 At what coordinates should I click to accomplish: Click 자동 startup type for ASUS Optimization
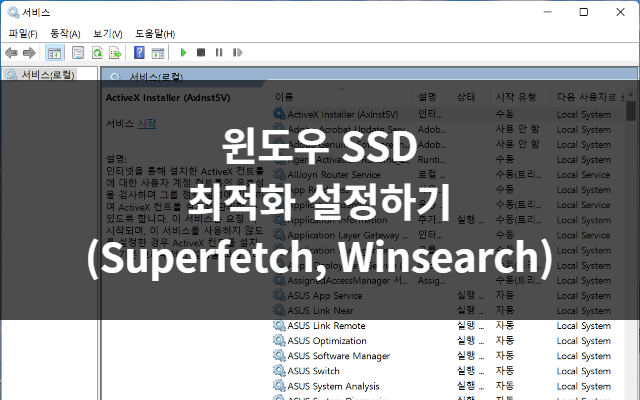click(x=505, y=340)
